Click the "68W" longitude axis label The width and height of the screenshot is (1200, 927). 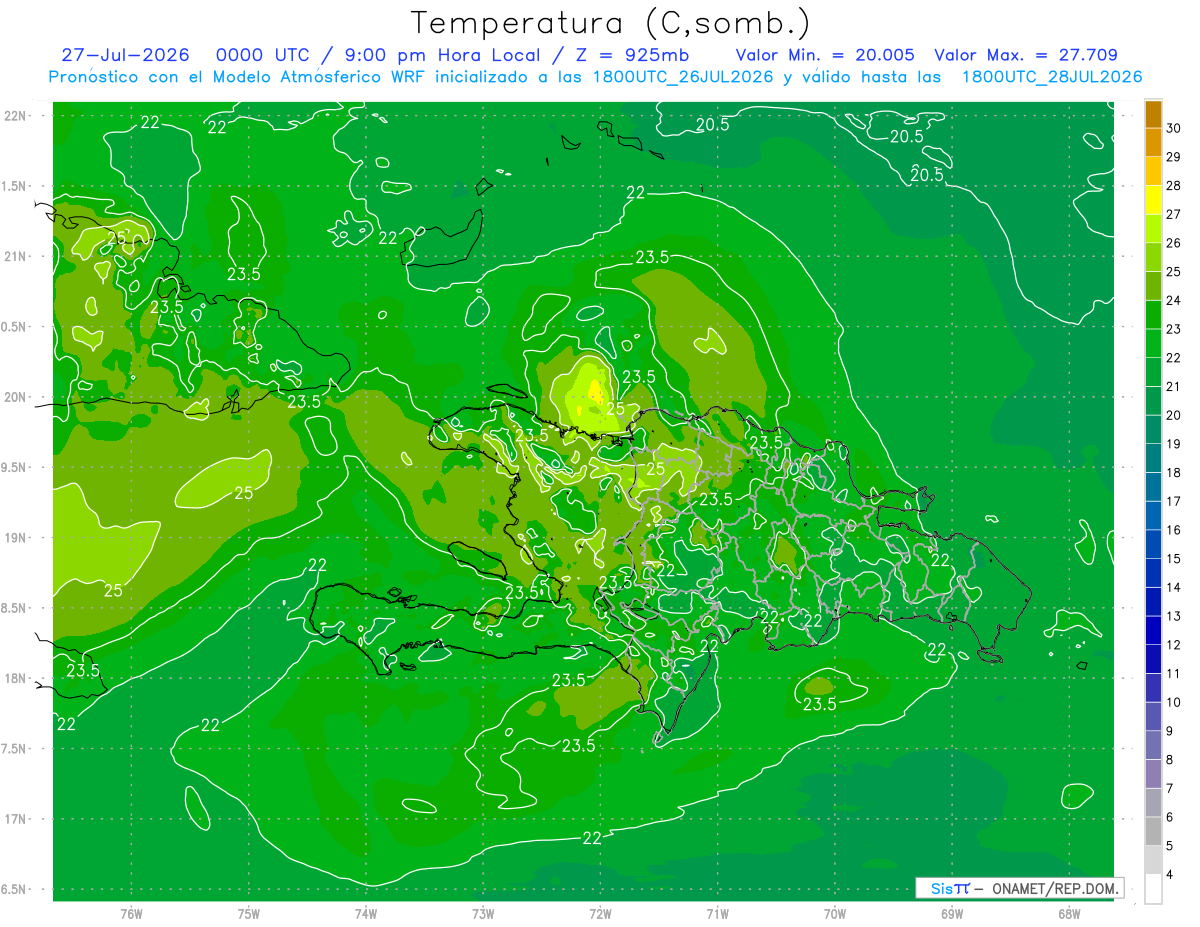pyautogui.click(x=1068, y=913)
